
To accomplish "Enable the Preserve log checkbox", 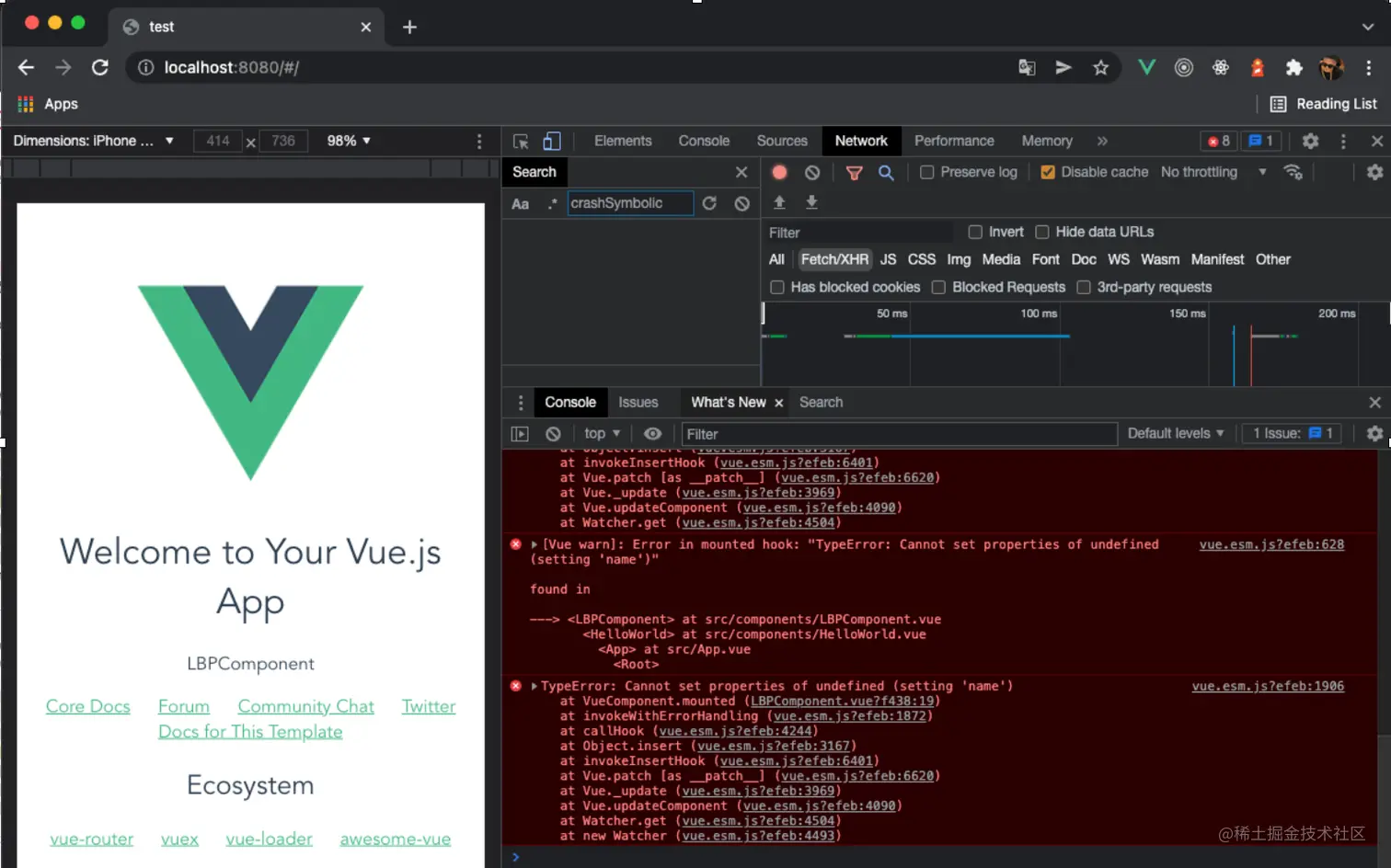I will click(x=927, y=172).
